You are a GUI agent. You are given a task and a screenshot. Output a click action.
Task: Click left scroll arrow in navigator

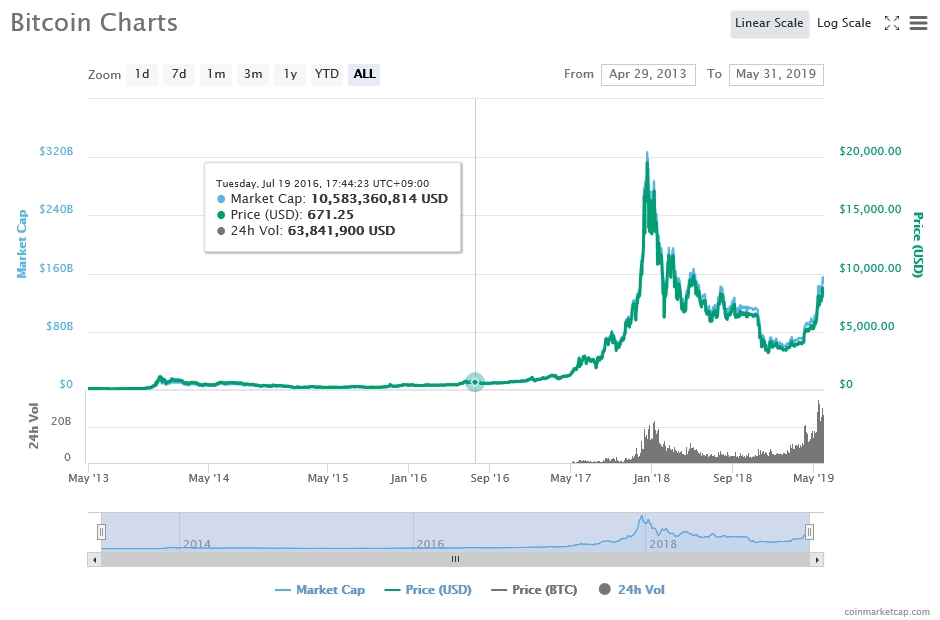point(95,560)
